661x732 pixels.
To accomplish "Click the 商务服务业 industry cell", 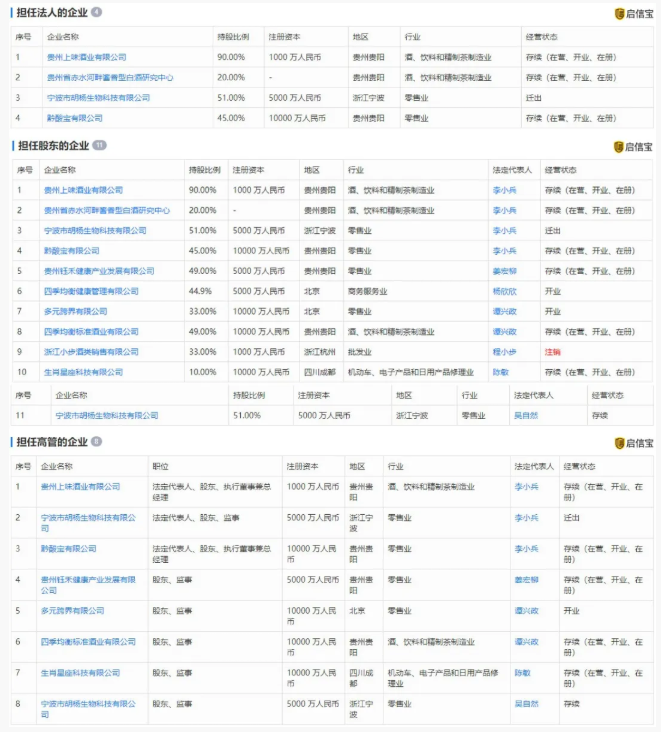I will (367, 291).
